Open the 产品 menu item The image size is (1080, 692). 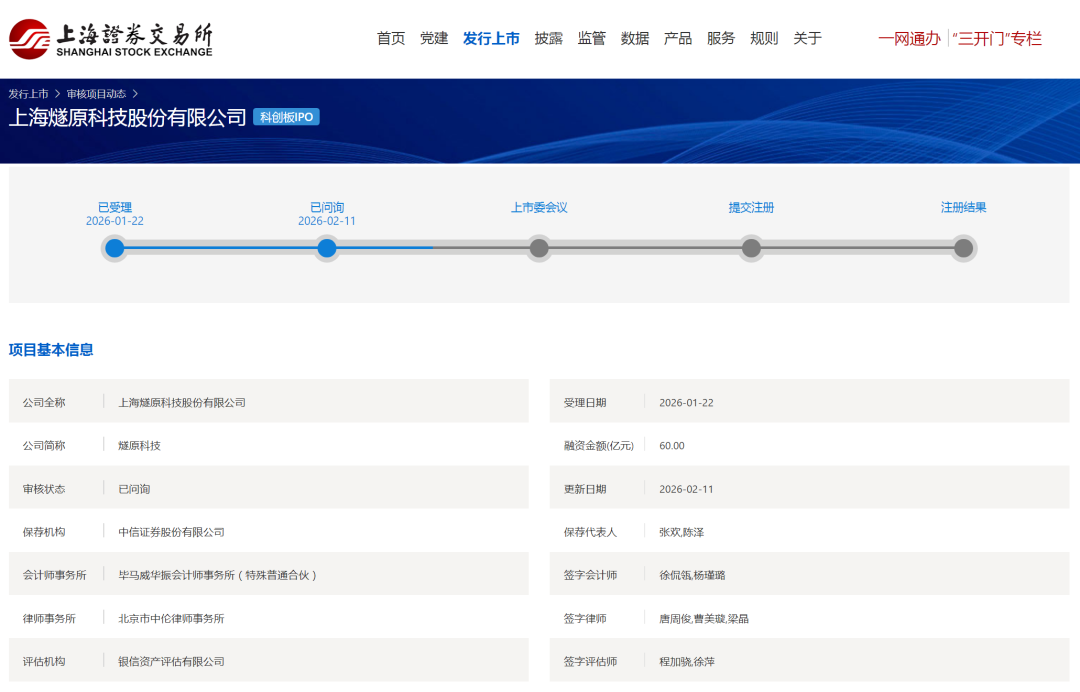pyautogui.click(x=678, y=39)
